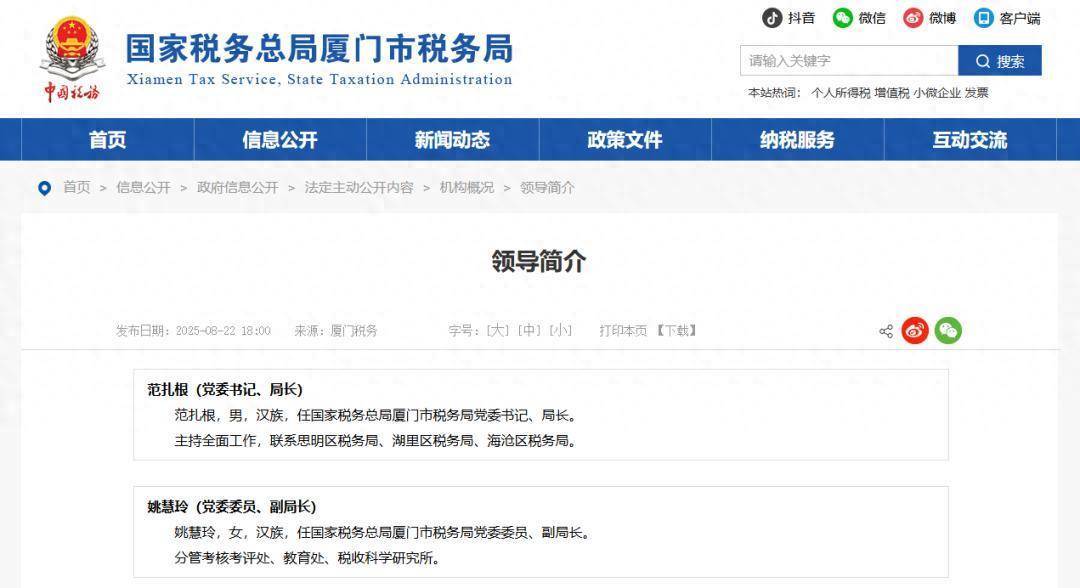Viewport: 1080px width, 588px height.
Task: Focus the keyword search input field
Action: point(848,61)
